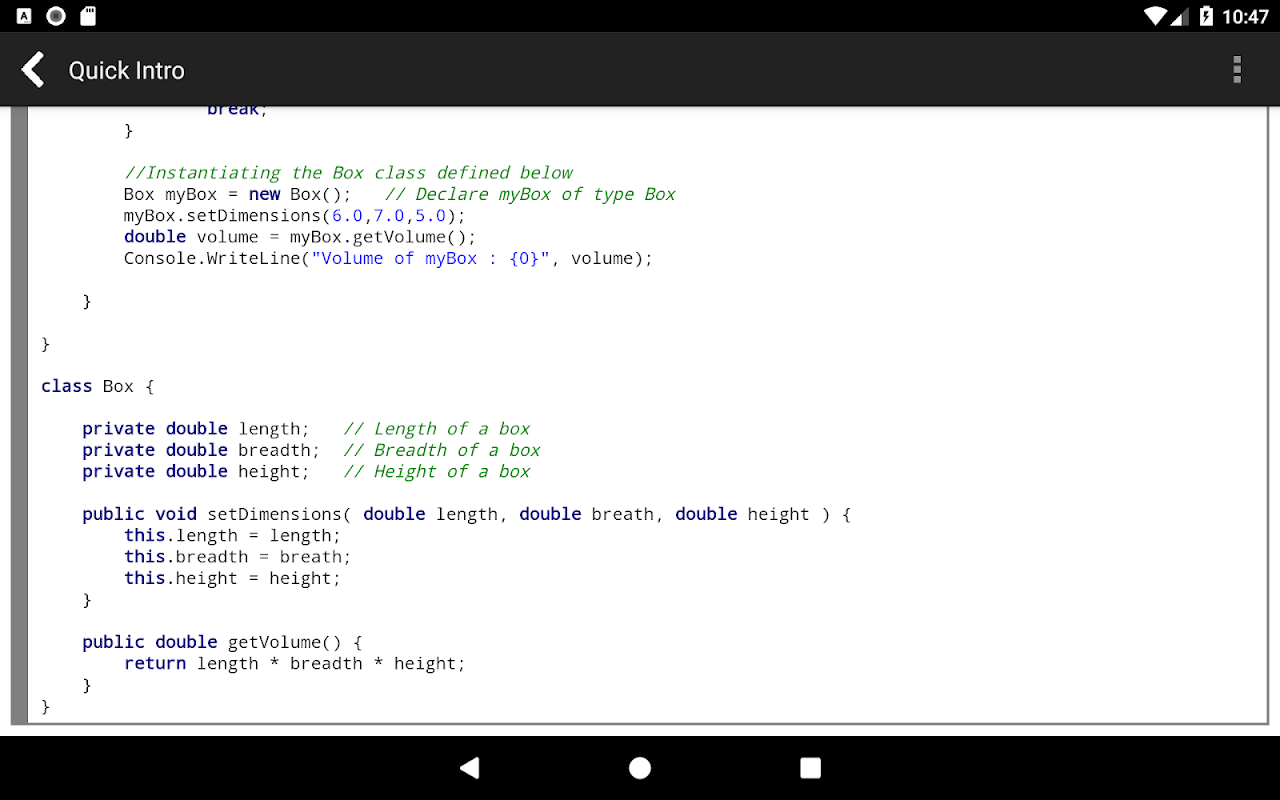The image size is (1280, 800).
Task: Tap the 'class Box {' declaration line
Action: 98,386
